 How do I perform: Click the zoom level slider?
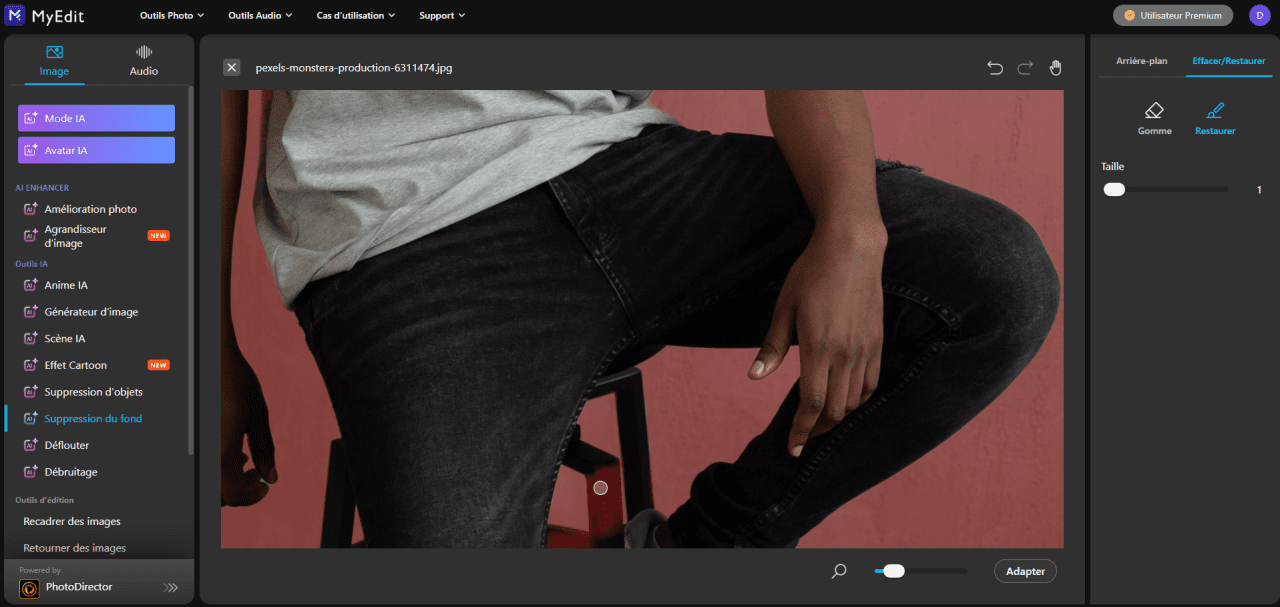tap(920, 571)
